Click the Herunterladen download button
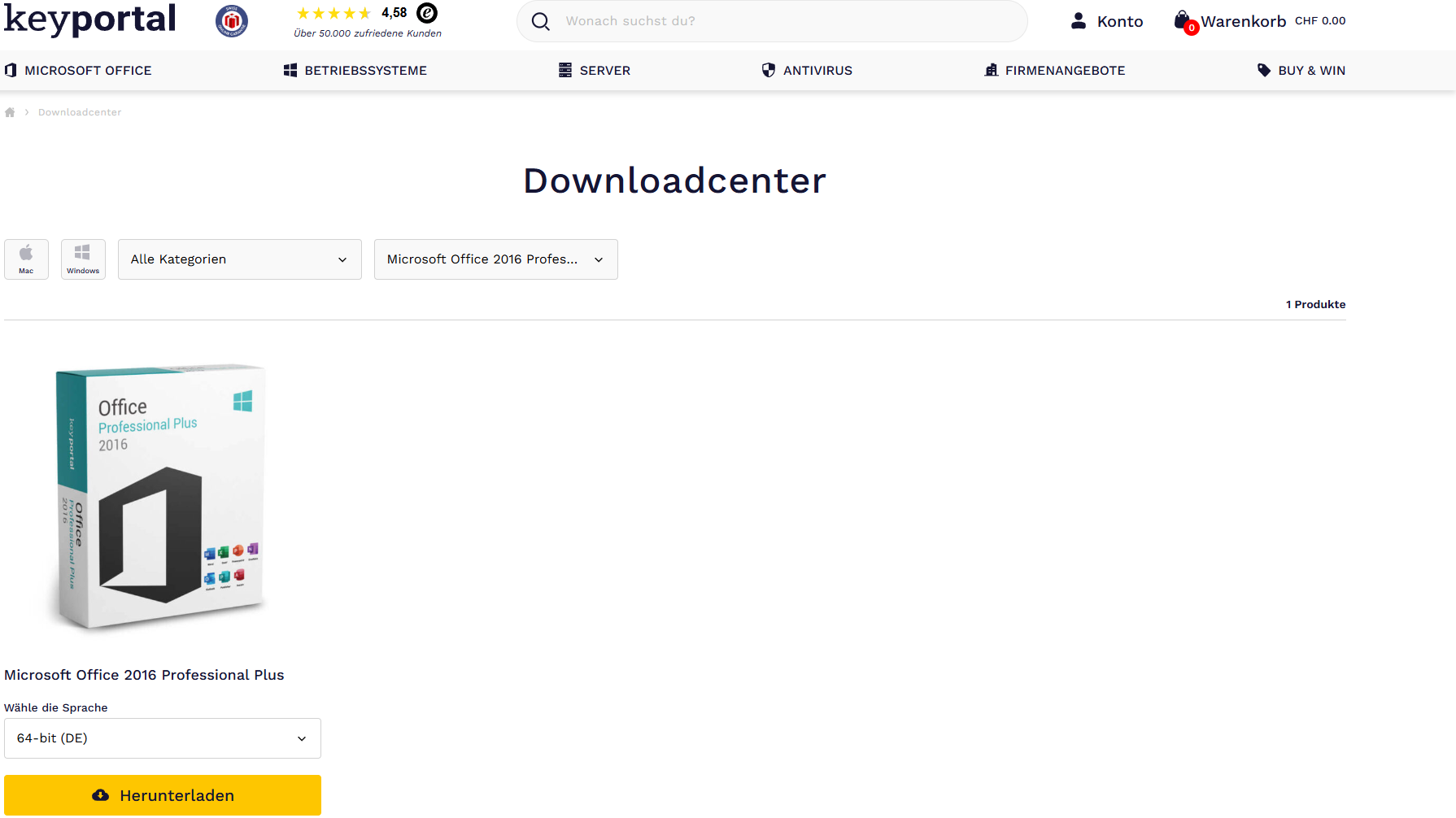 163,795
